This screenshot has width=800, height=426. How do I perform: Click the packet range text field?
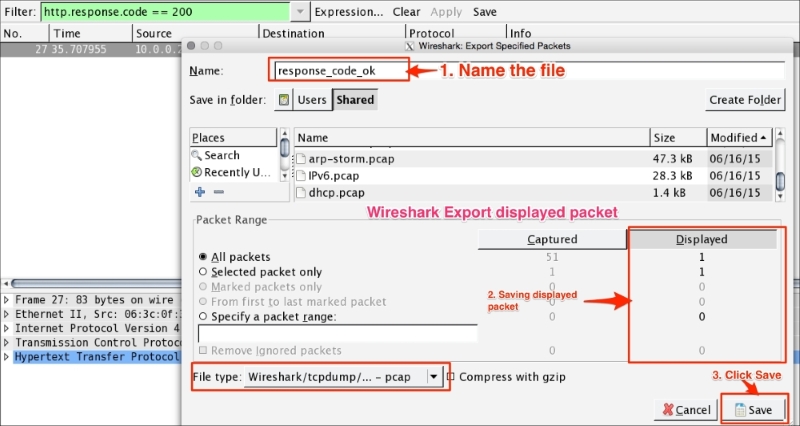coord(338,333)
